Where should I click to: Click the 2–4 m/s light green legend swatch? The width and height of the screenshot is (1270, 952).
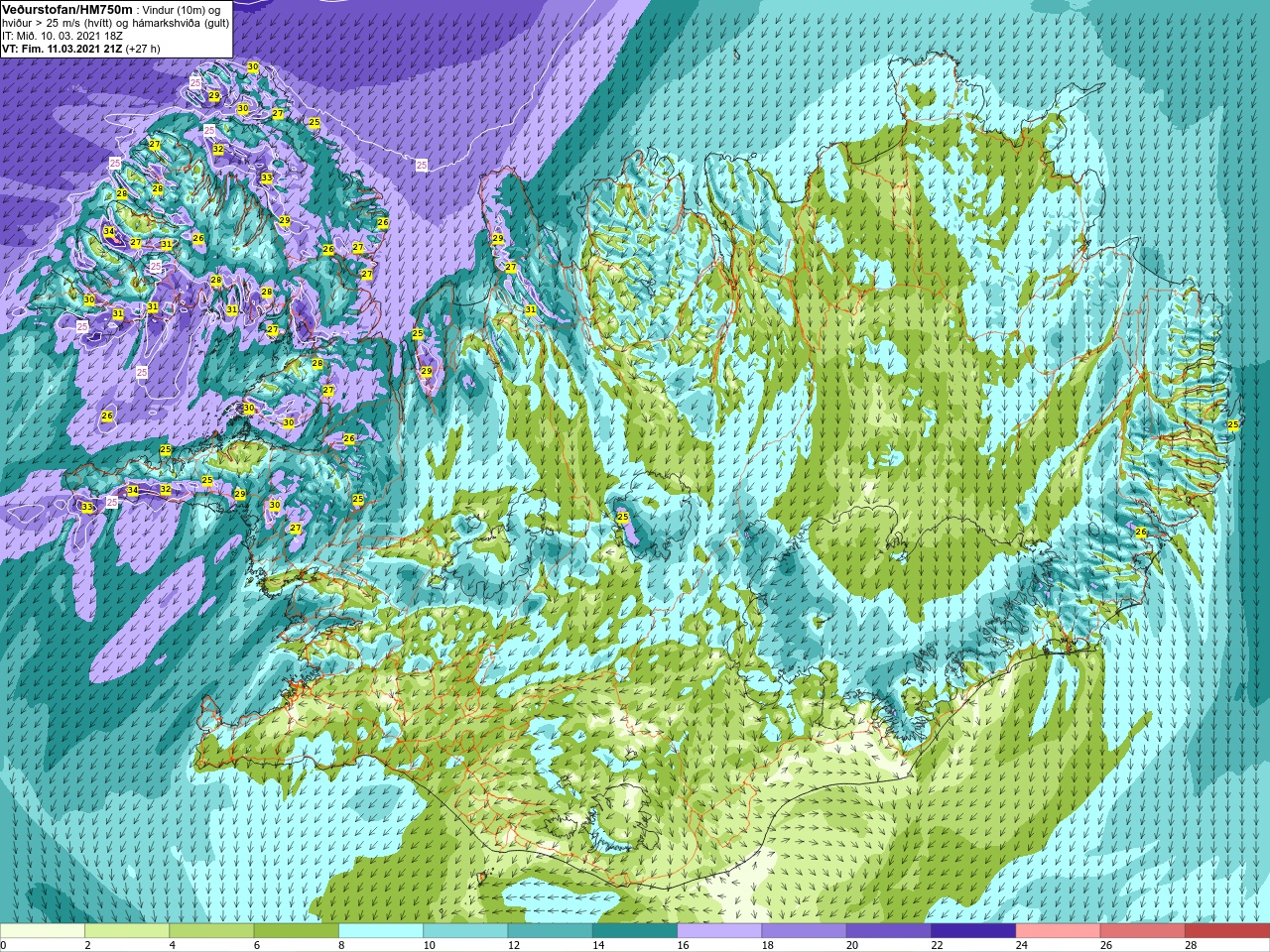tap(127, 931)
